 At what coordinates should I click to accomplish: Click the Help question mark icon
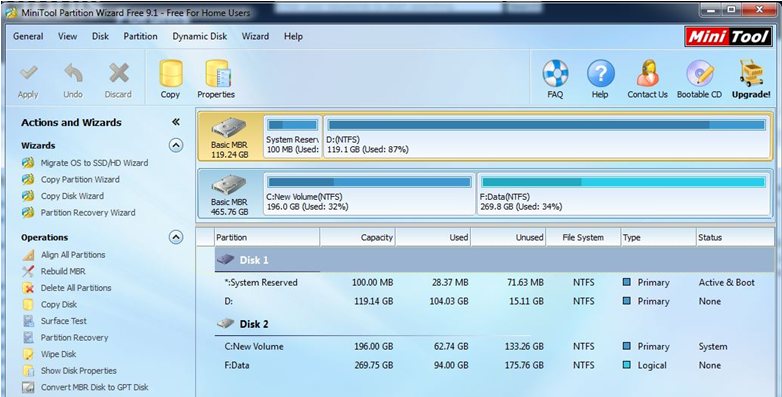point(600,73)
